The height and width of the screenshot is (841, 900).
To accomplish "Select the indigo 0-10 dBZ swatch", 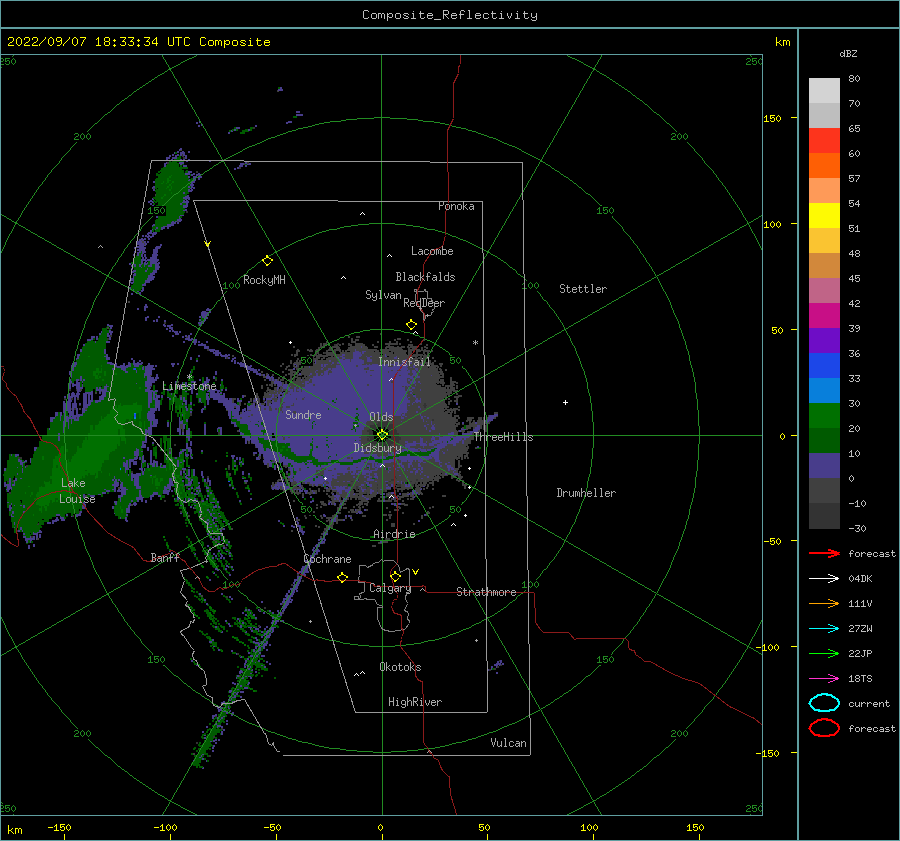I will [x=824, y=466].
